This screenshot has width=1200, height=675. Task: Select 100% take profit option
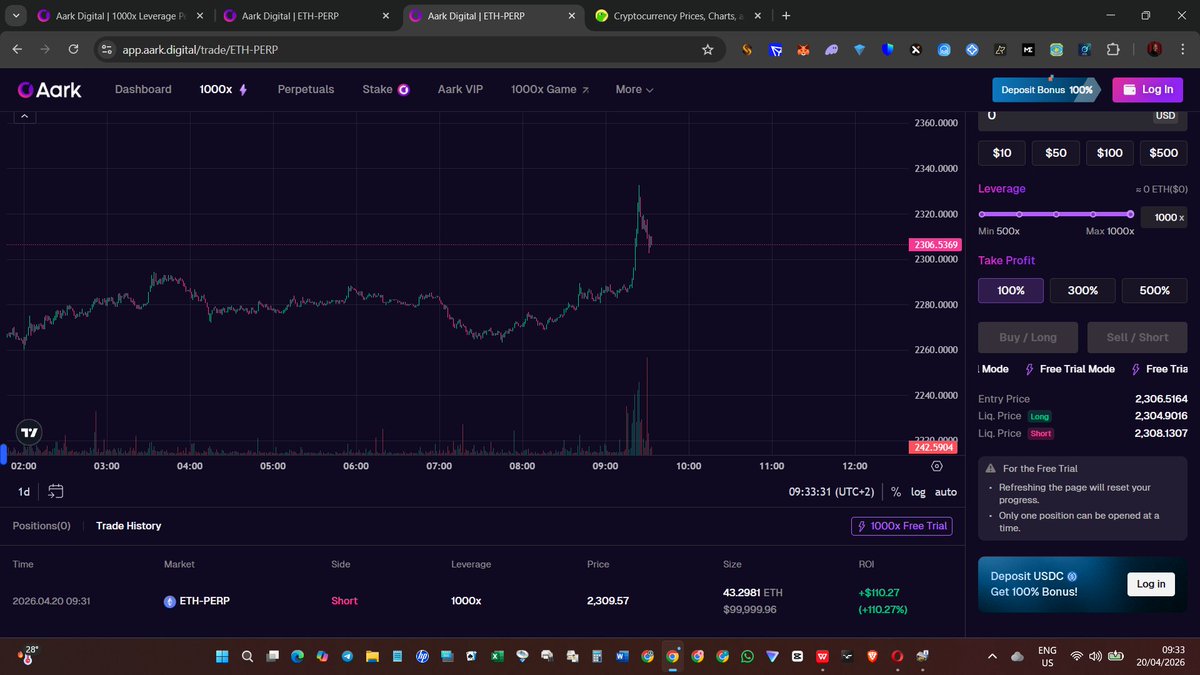pyautogui.click(x=1011, y=290)
